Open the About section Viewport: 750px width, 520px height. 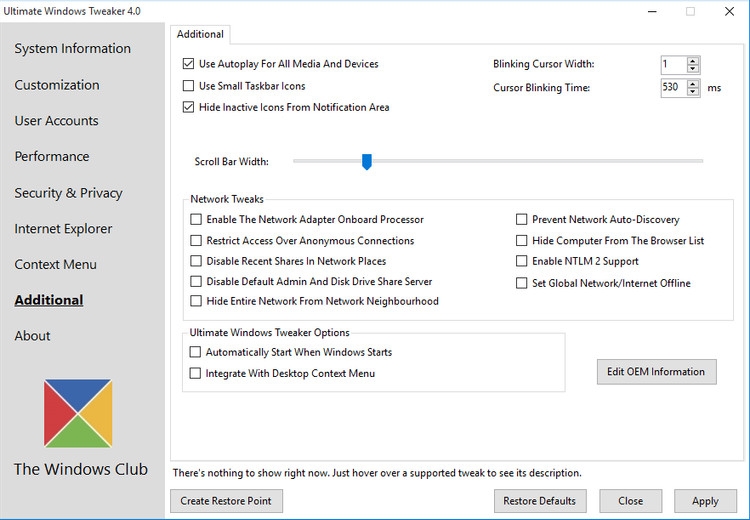click(x=32, y=336)
